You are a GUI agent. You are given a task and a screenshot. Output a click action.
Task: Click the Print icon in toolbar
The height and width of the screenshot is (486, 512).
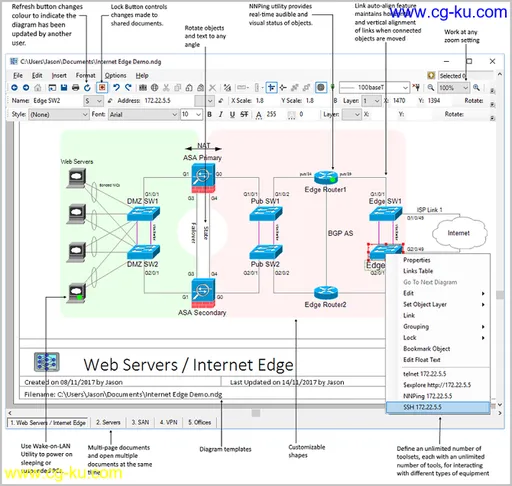[76, 88]
